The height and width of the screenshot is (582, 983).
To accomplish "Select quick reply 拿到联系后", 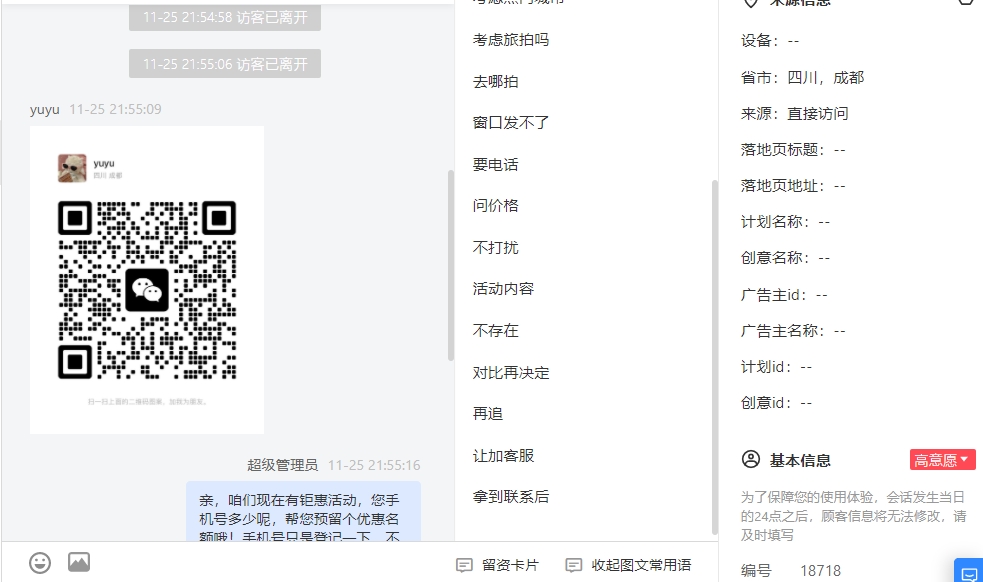I will pyautogui.click(x=511, y=497).
